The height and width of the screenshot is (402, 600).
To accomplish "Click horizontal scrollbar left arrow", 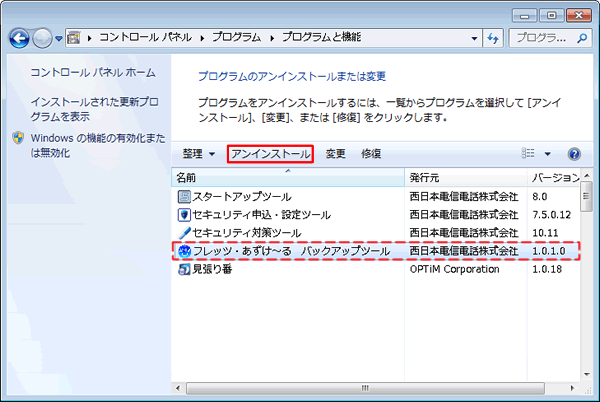I will 178,388.
